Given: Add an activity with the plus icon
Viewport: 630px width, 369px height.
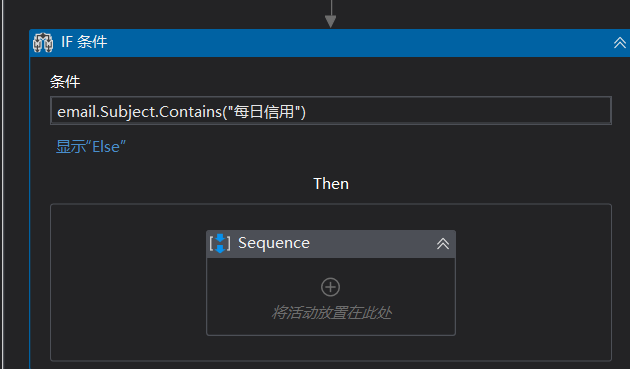Looking at the screenshot, I should click(330, 287).
